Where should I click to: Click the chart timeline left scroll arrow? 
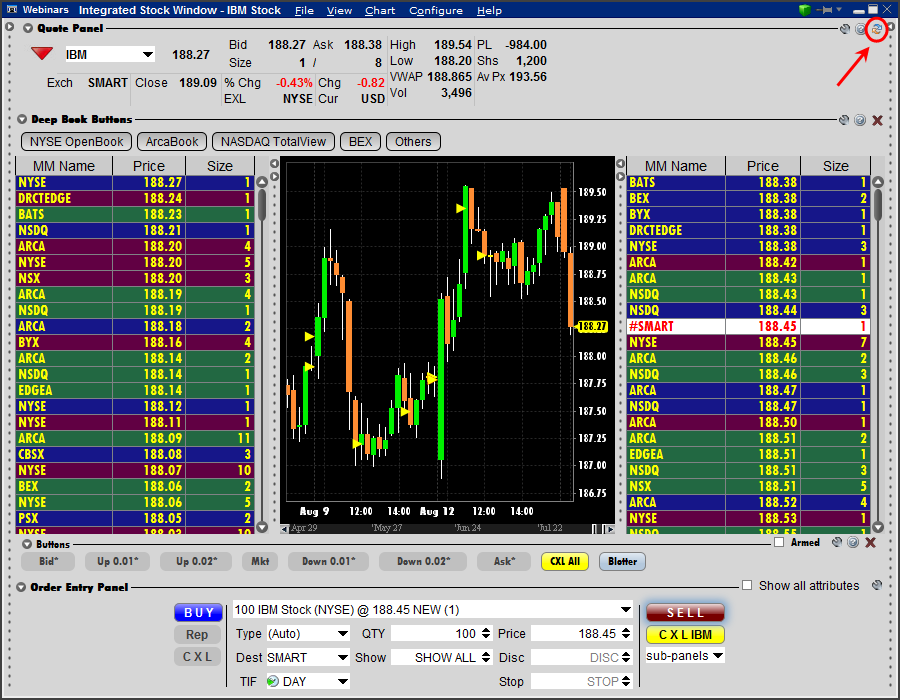click(x=284, y=528)
